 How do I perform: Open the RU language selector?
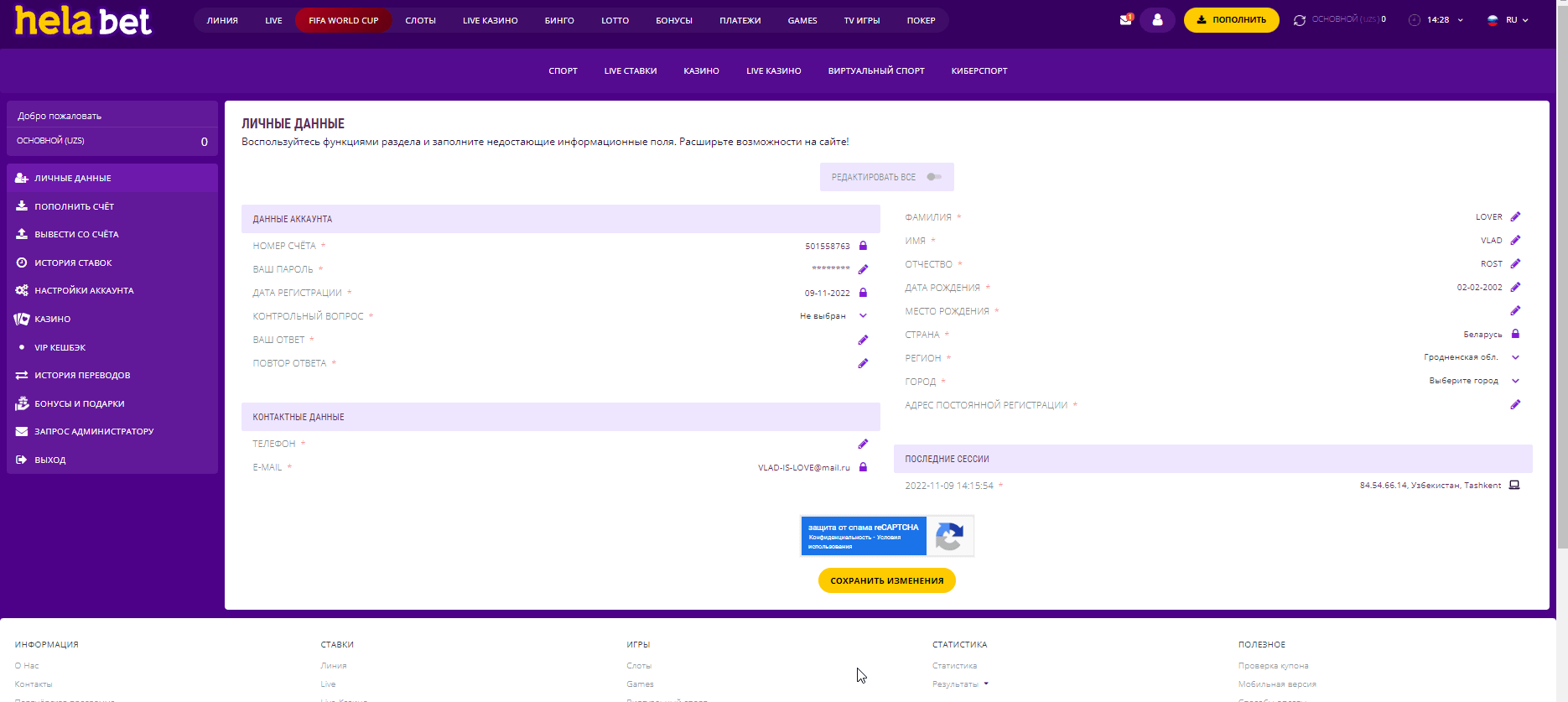click(1508, 20)
